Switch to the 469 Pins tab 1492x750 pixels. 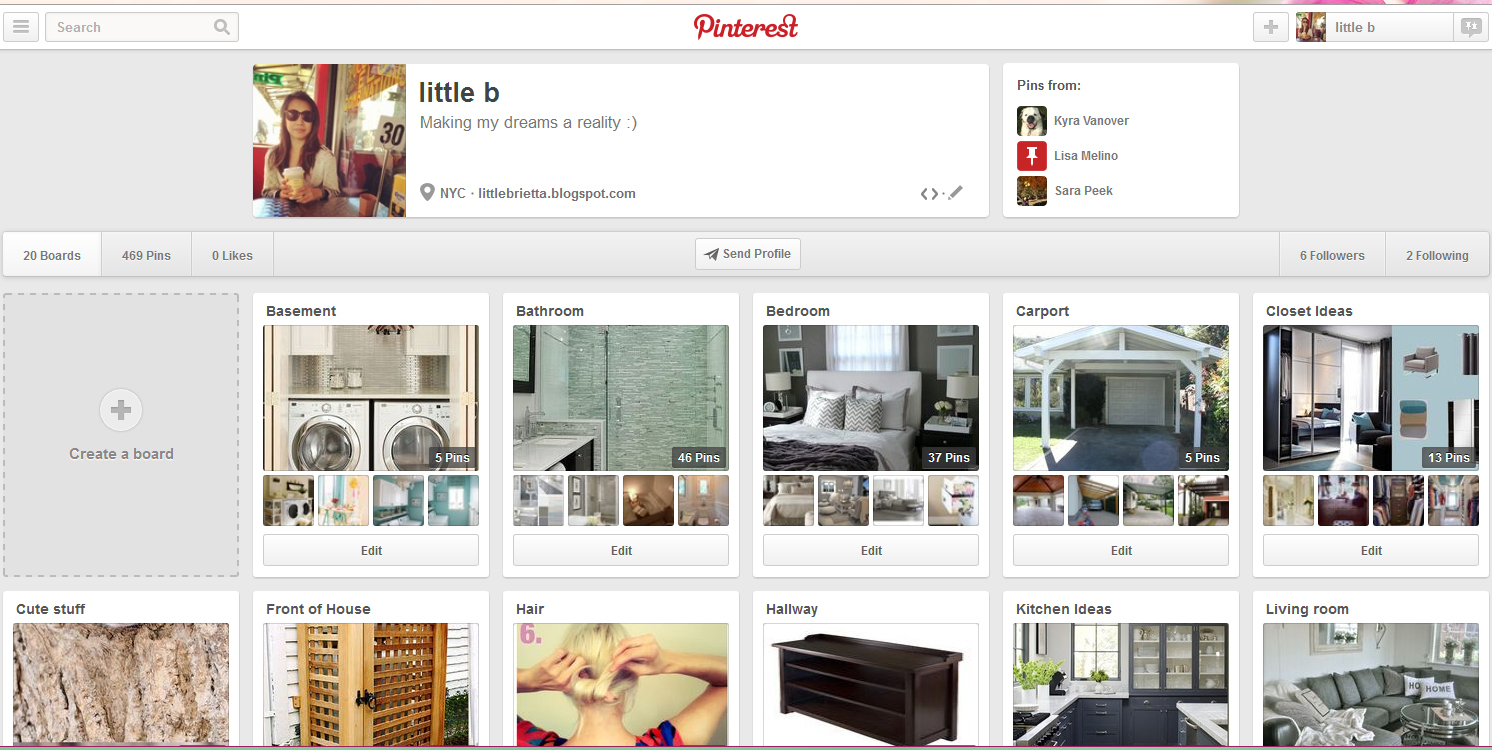(x=146, y=255)
